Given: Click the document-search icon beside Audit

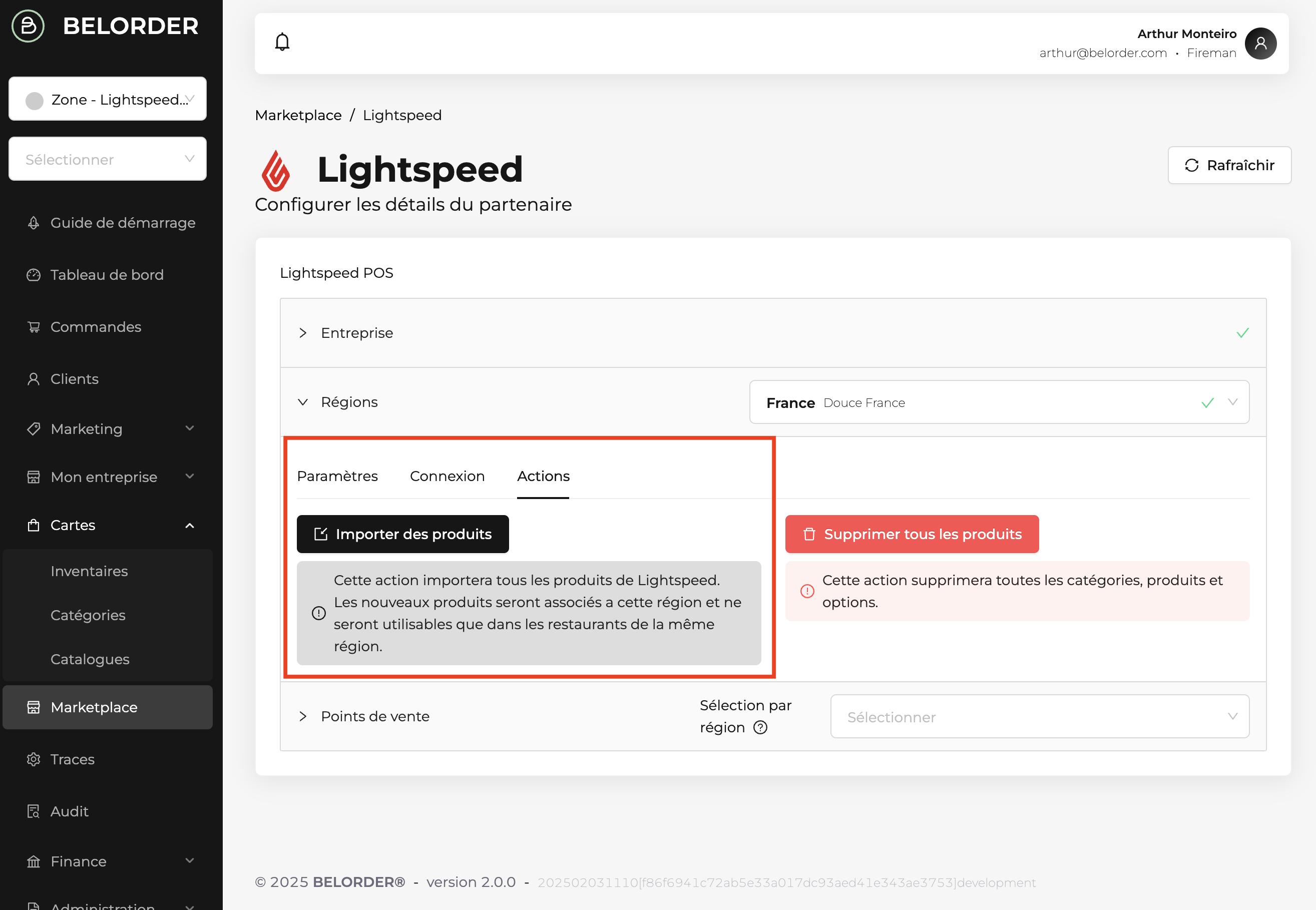Looking at the screenshot, I should point(34,811).
